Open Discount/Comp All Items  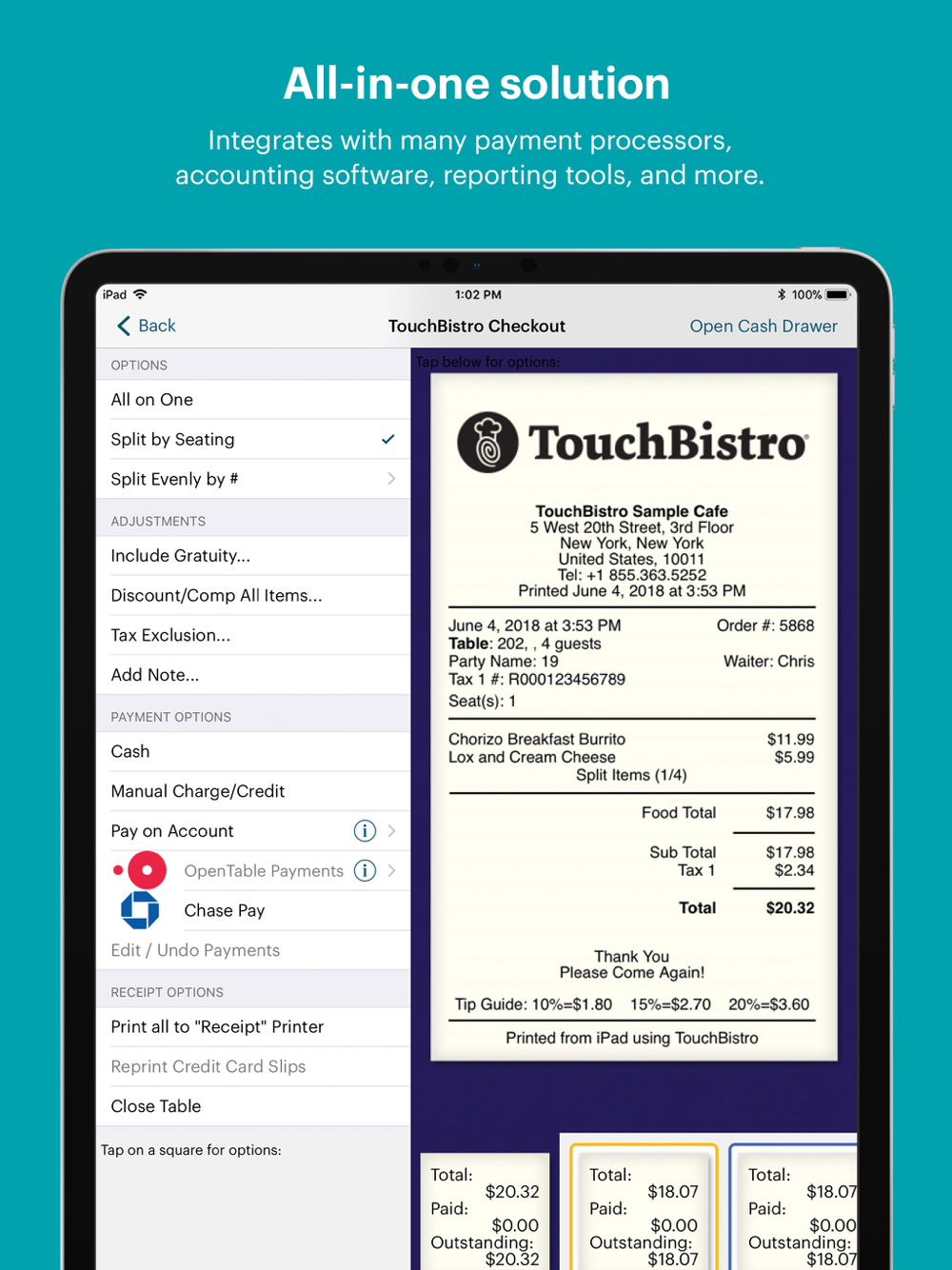point(253,595)
